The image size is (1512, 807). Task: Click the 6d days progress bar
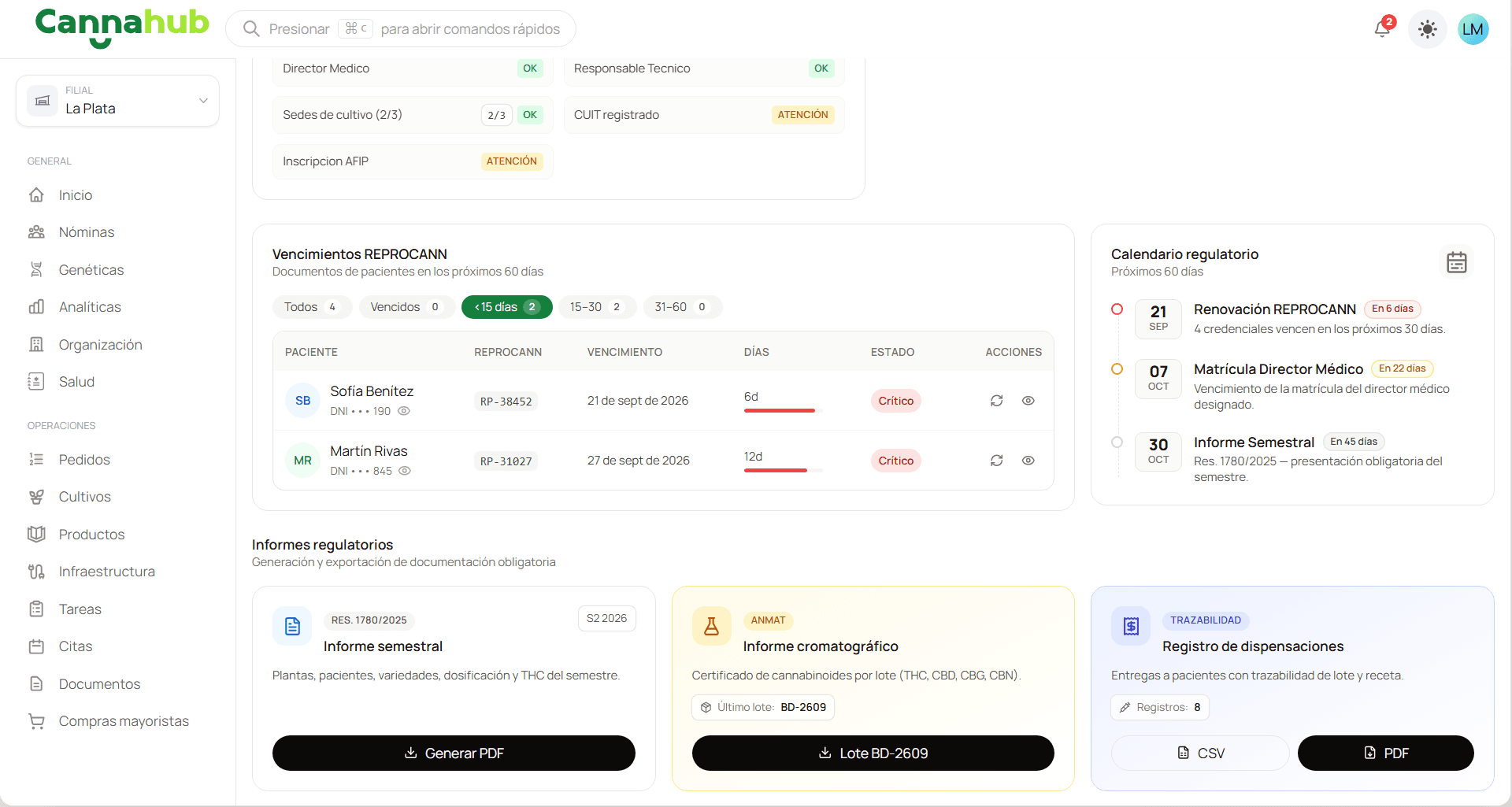784,410
